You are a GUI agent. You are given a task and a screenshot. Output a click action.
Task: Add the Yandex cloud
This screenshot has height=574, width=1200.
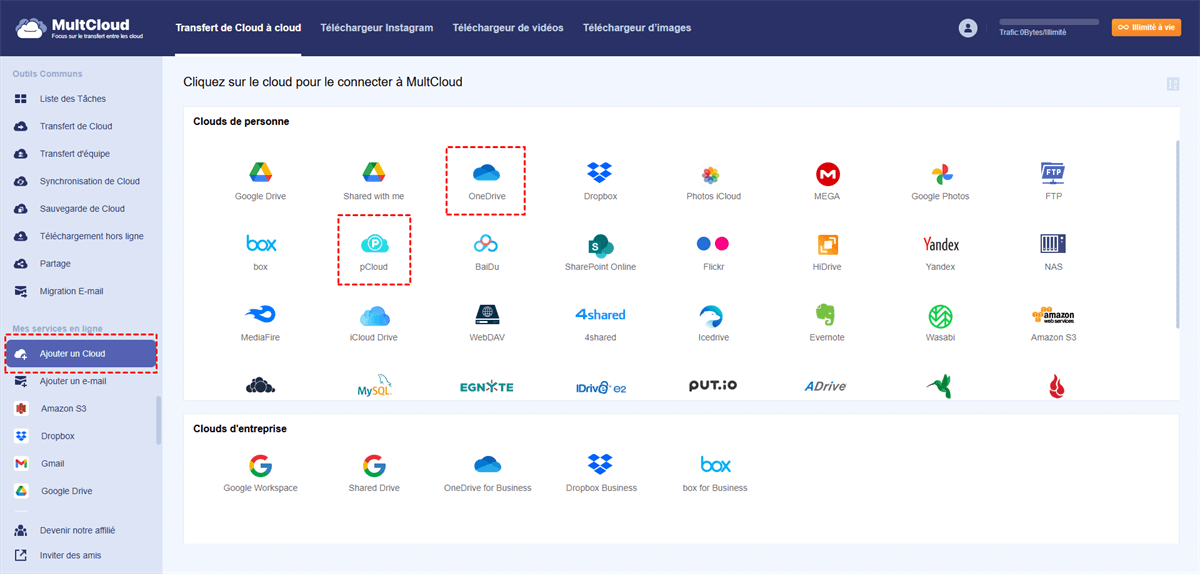click(940, 252)
